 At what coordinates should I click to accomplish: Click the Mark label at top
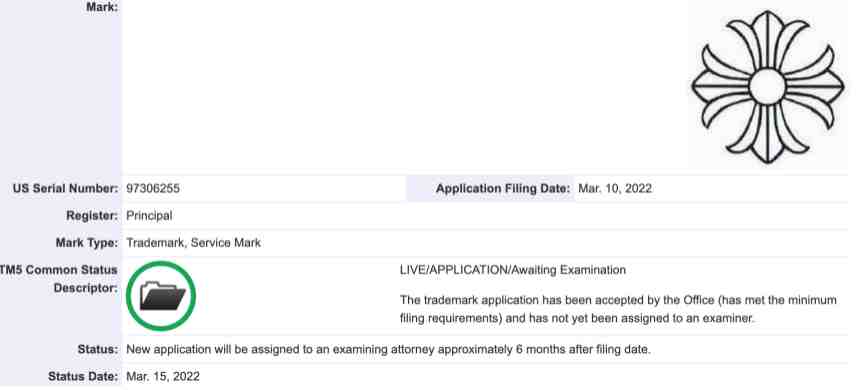point(102,8)
